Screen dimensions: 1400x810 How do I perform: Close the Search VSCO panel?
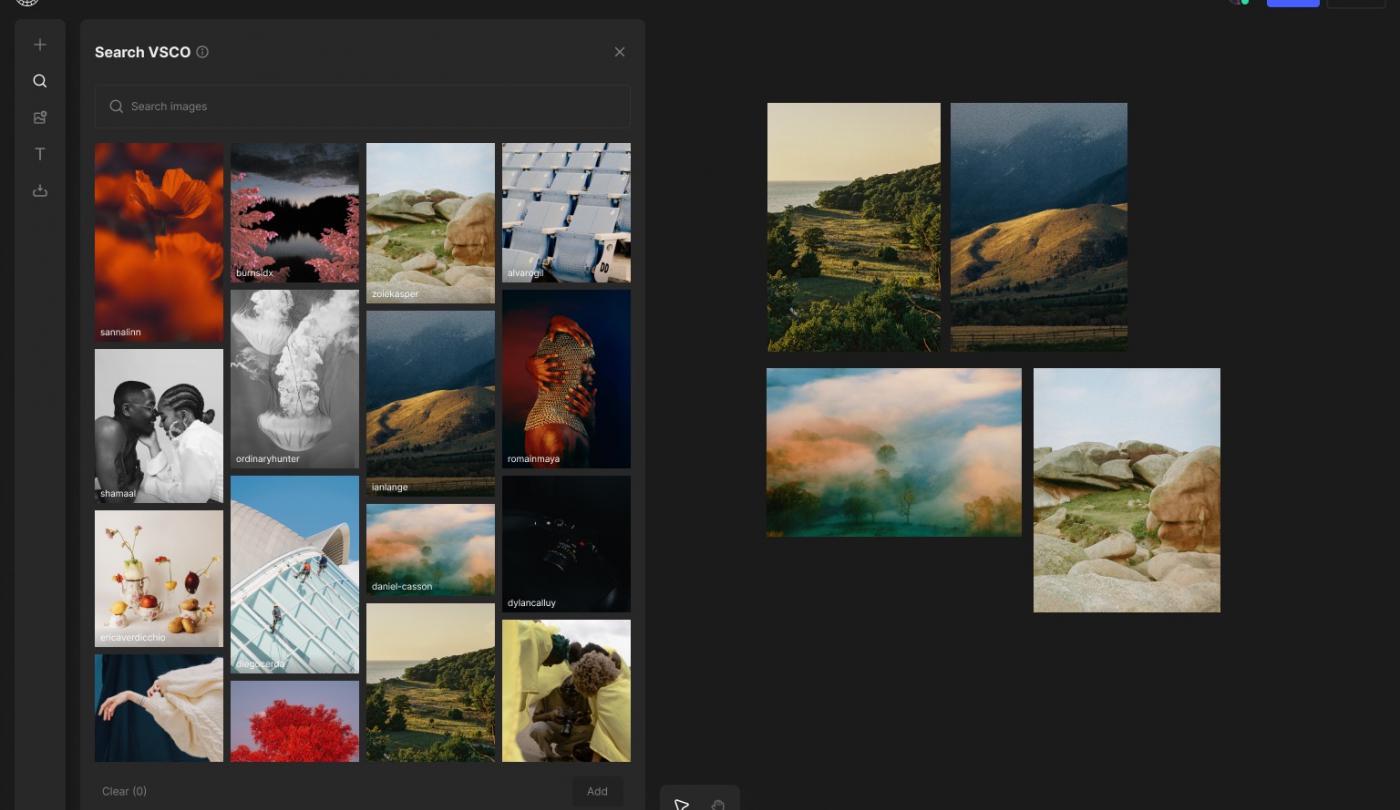click(x=620, y=52)
